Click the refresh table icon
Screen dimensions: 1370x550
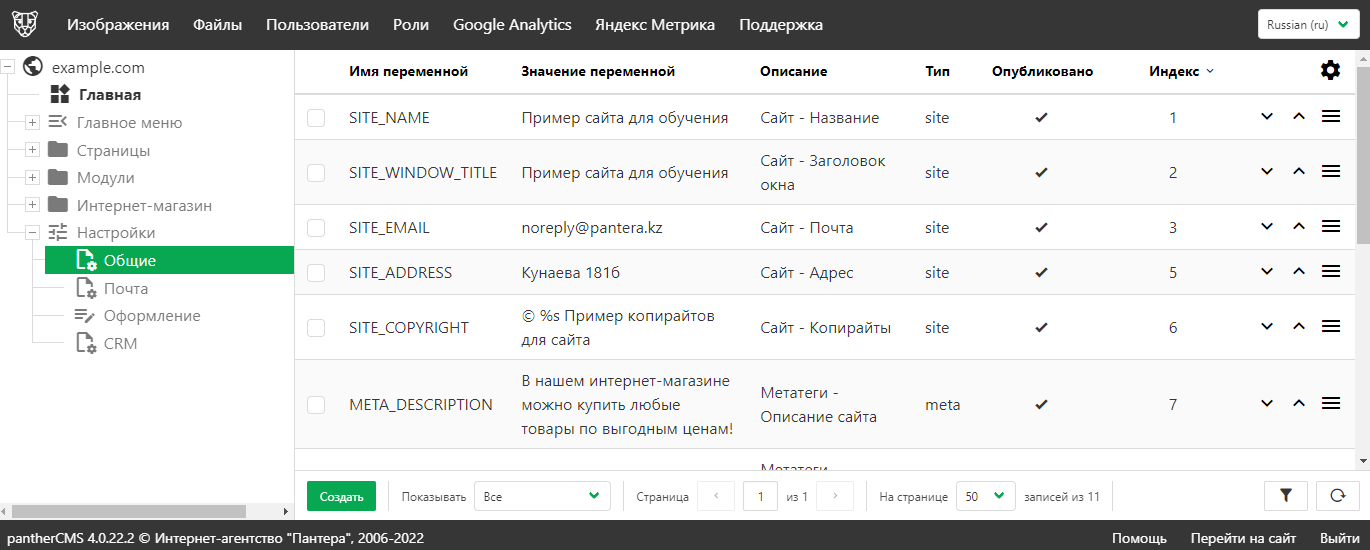(x=1337, y=496)
